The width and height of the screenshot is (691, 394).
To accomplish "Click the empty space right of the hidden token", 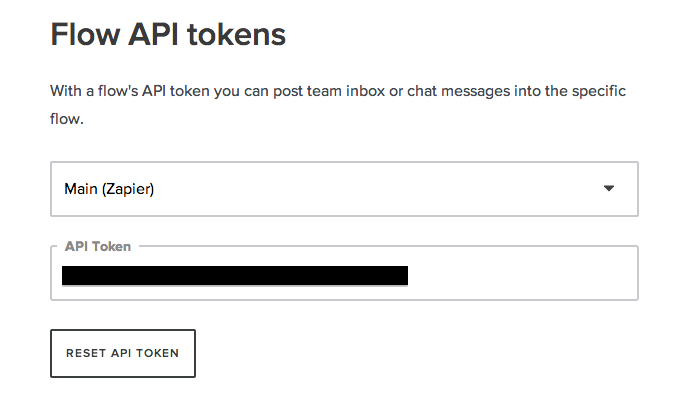I will [x=520, y=275].
